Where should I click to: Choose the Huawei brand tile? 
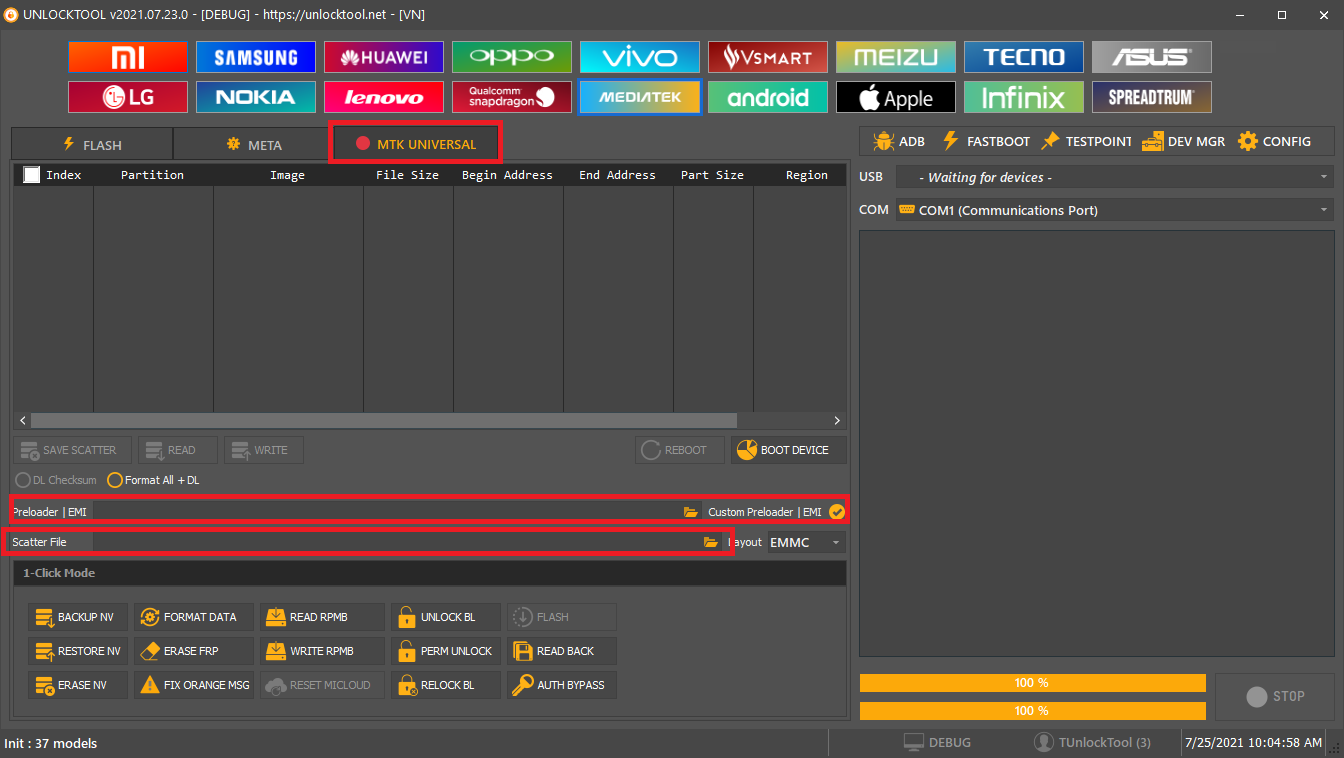click(x=384, y=57)
